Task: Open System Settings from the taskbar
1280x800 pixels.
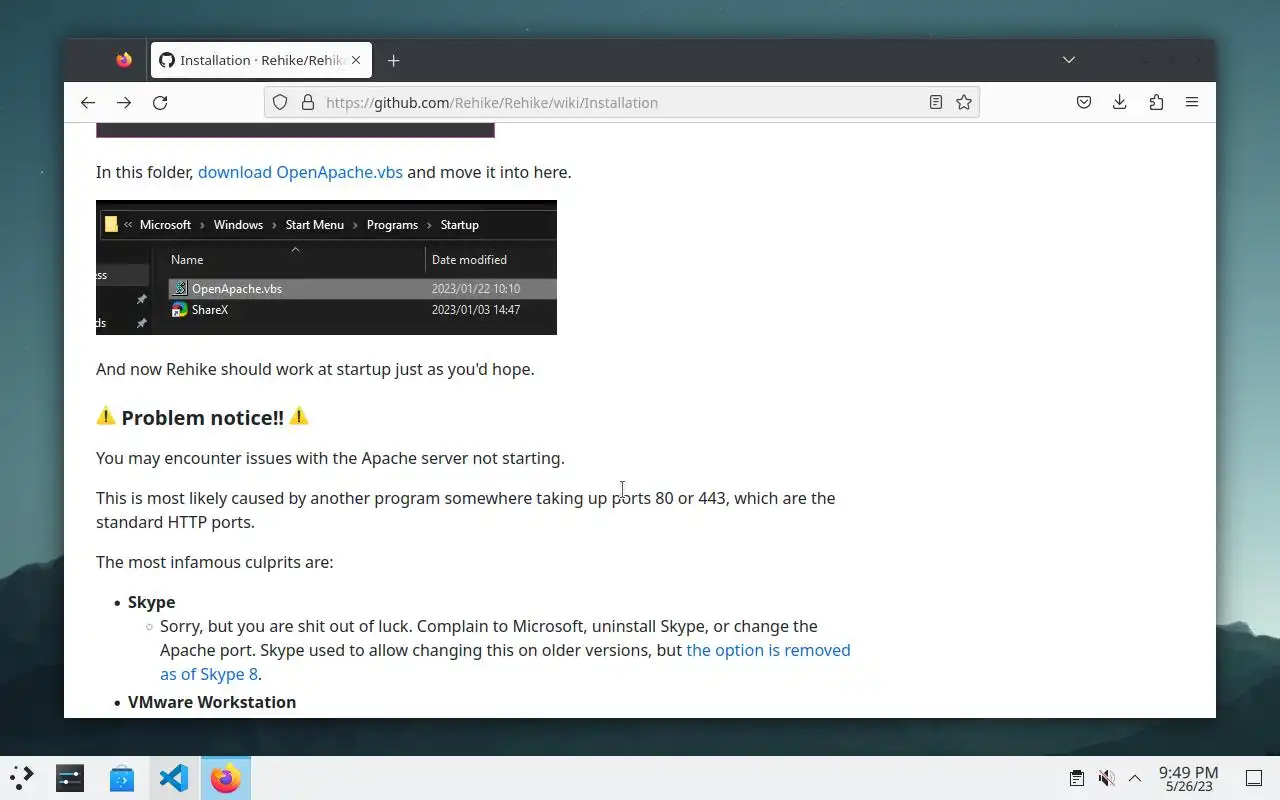Action: click(70, 777)
